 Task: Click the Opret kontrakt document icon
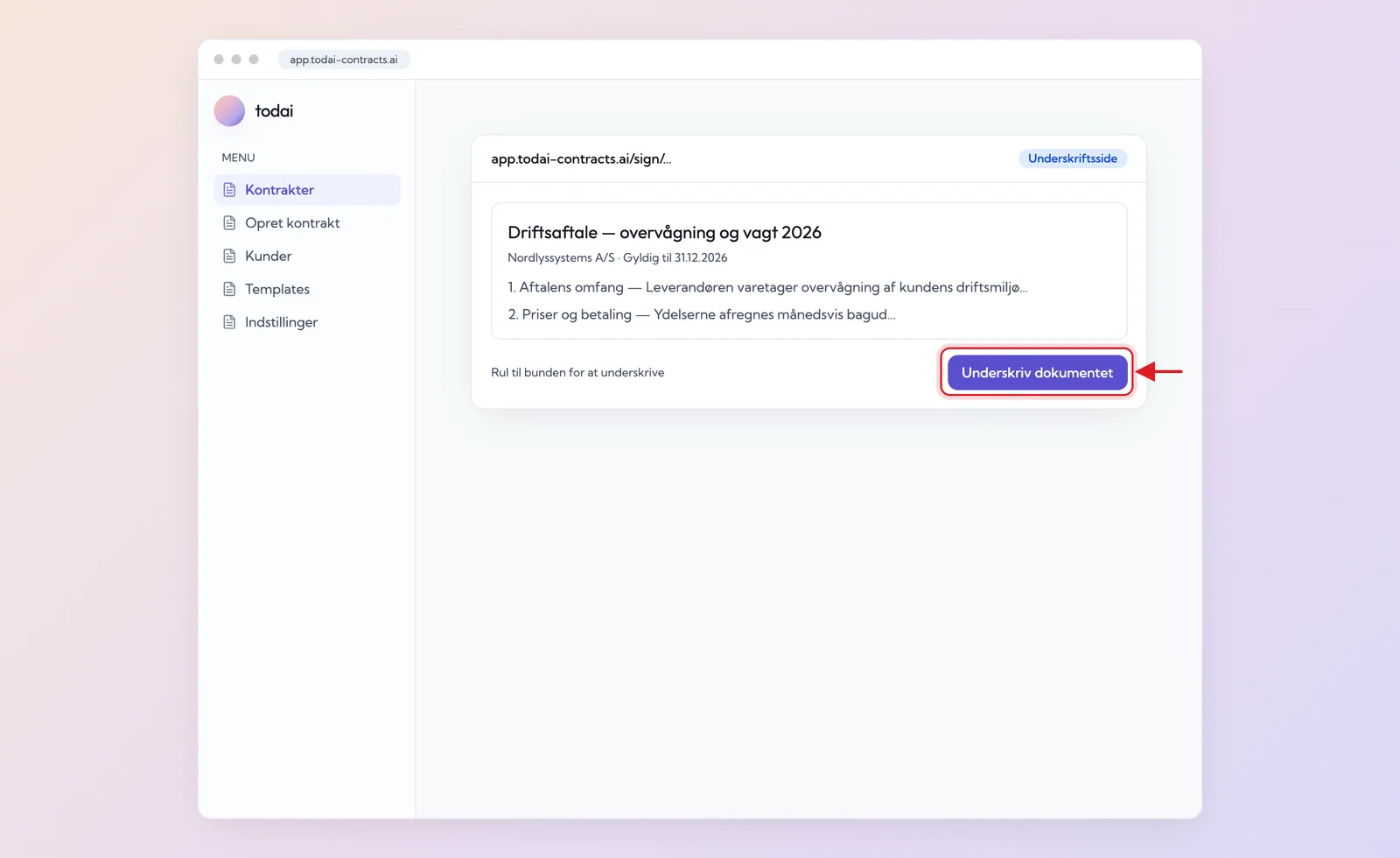[x=229, y=223]
